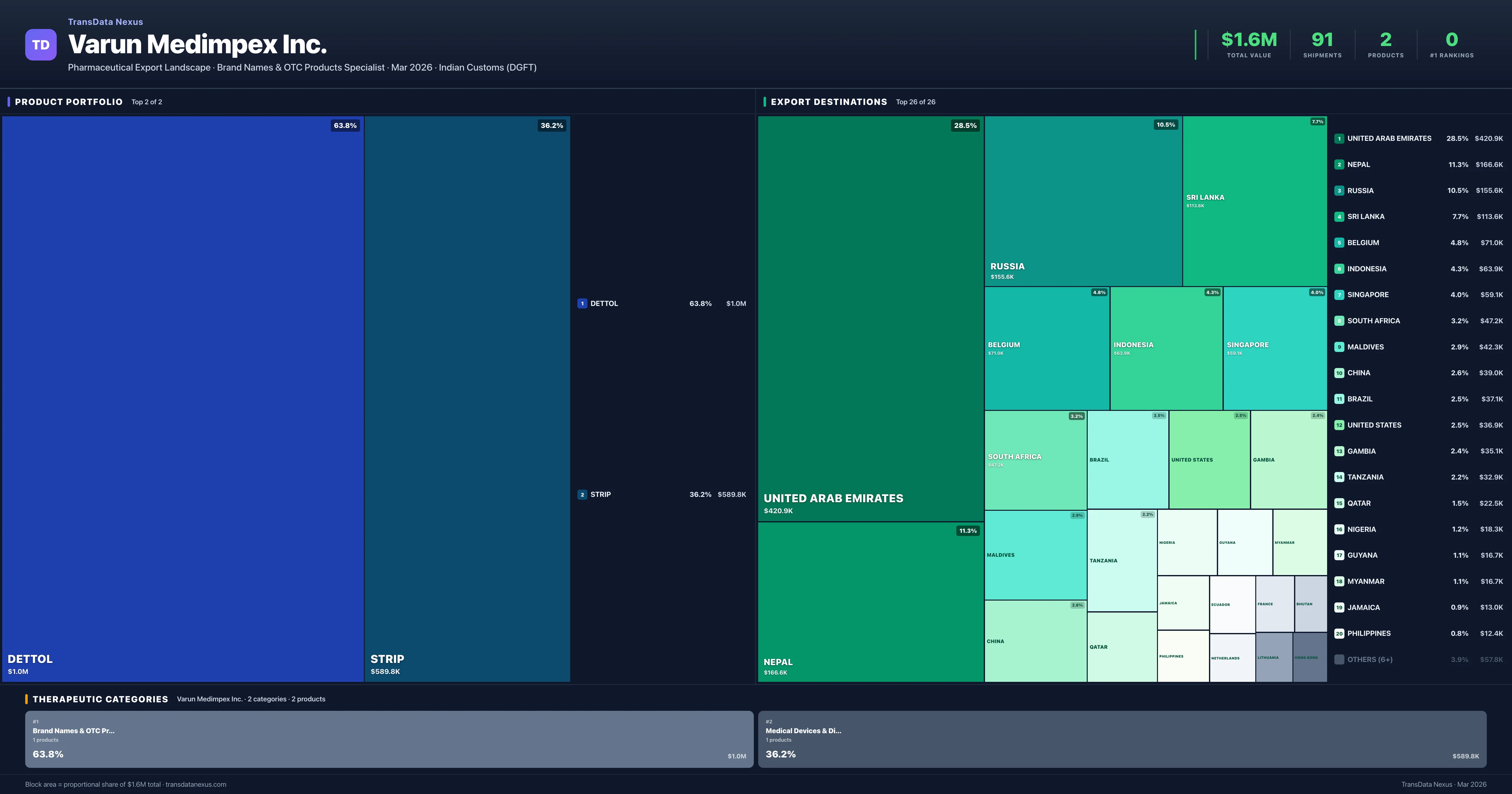Click the Russia block in destinations treemap

1083,201
